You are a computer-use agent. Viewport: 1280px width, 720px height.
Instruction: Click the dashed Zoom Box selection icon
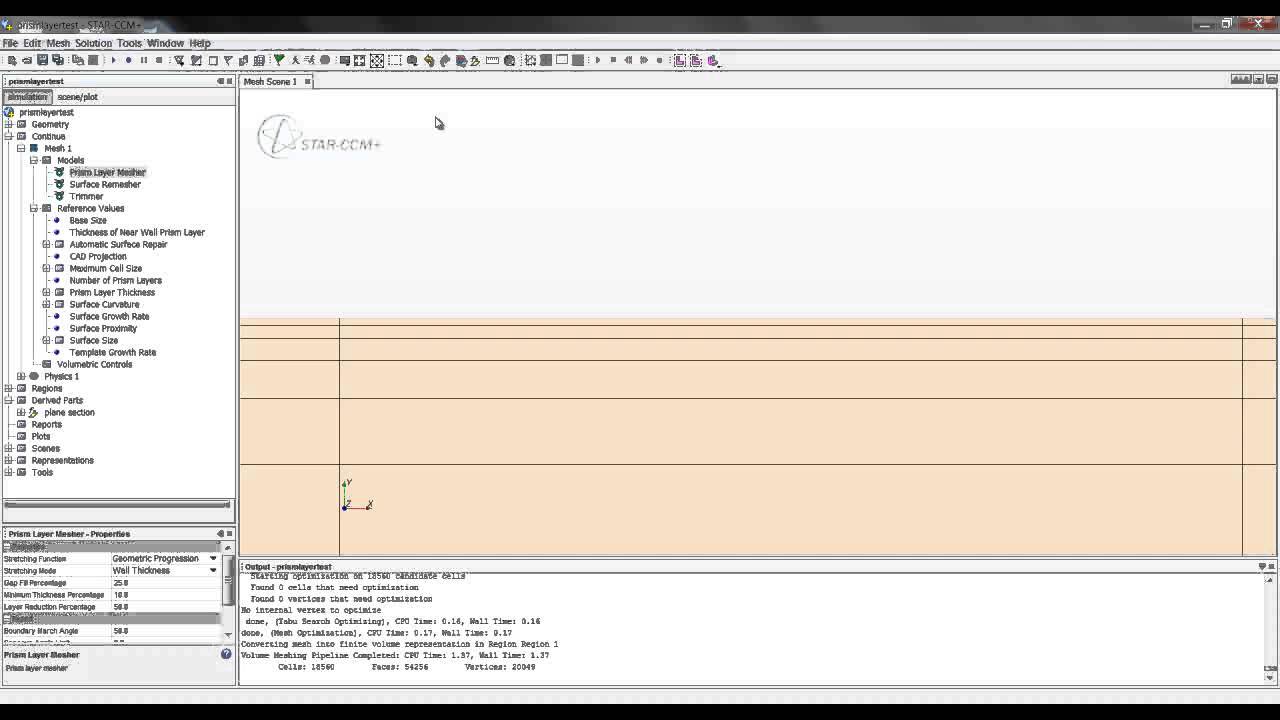(x=395, y=60)
